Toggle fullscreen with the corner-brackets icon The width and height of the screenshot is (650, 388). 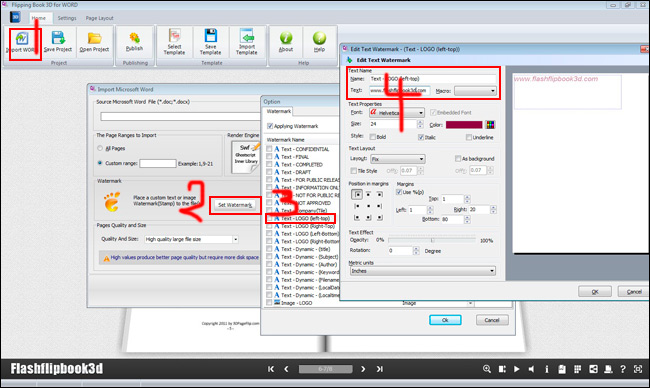[638, 369]
